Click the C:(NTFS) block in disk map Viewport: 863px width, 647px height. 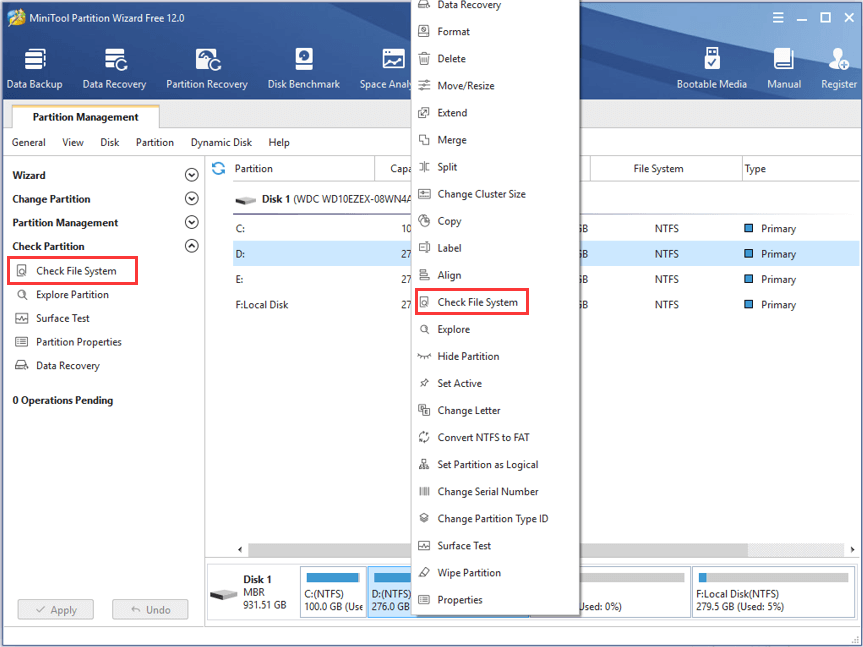coord(334,592)
